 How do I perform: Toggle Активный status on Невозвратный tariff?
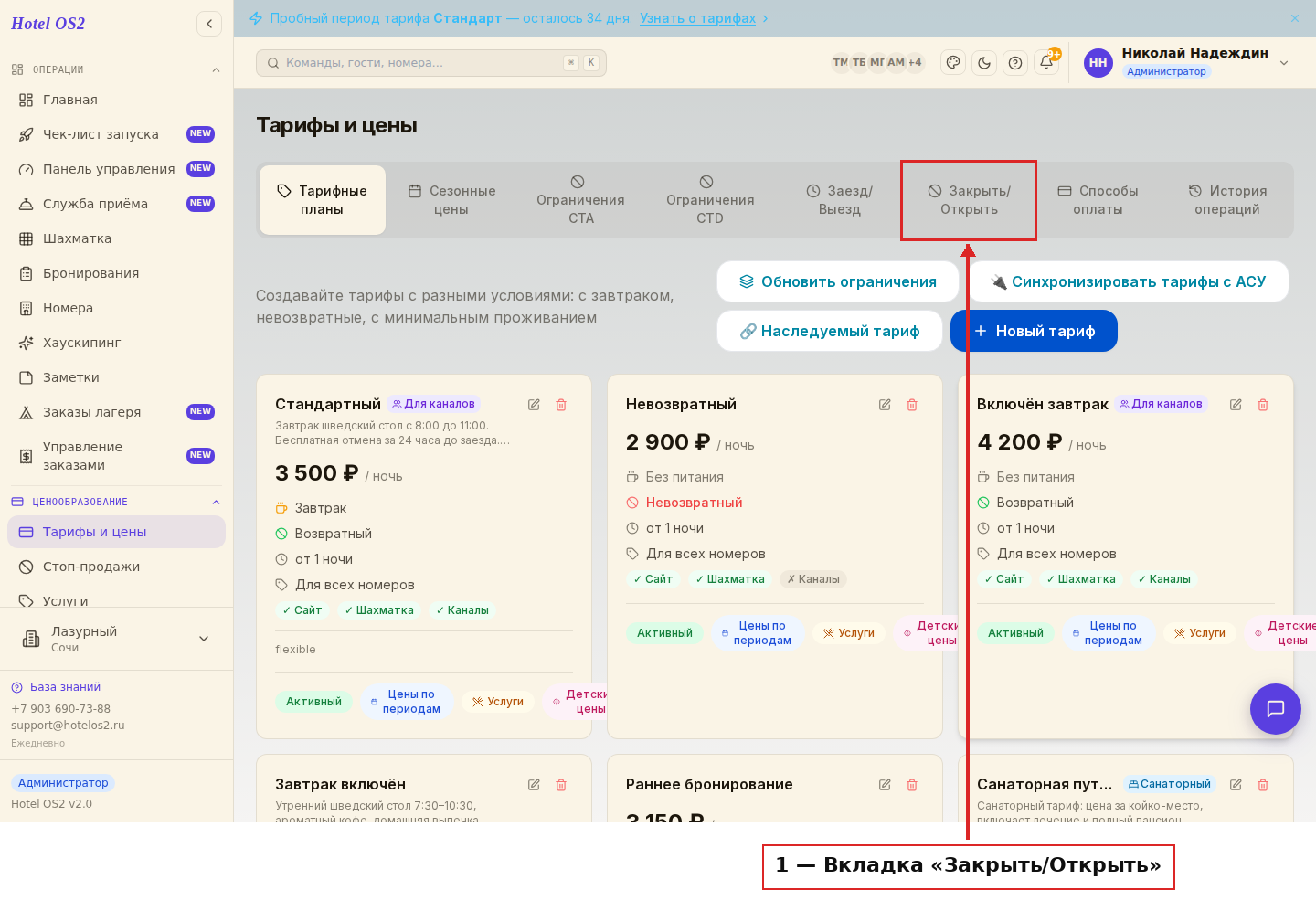[x=664, y=633]
